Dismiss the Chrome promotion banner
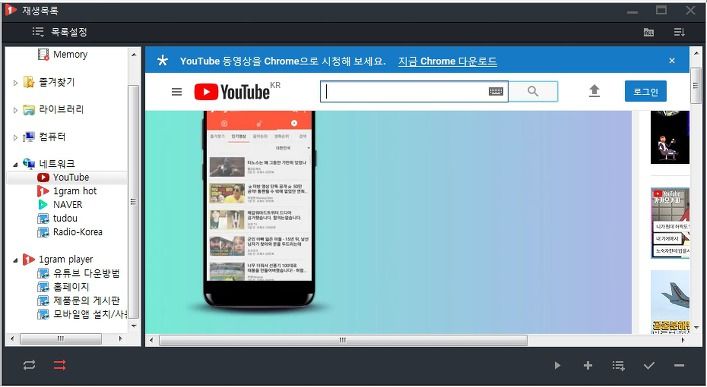The image size is (707, 387). click(672, 60)
